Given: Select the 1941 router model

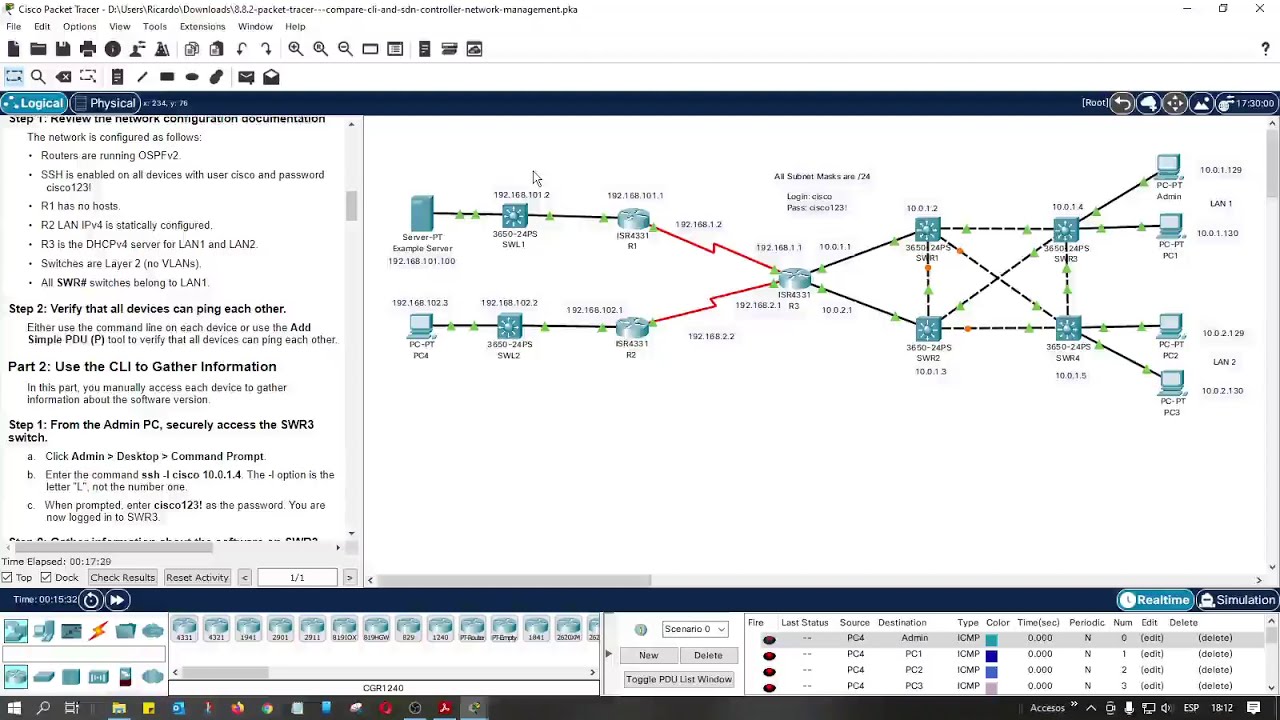Looking at the screenshot, I should (248, 630).
